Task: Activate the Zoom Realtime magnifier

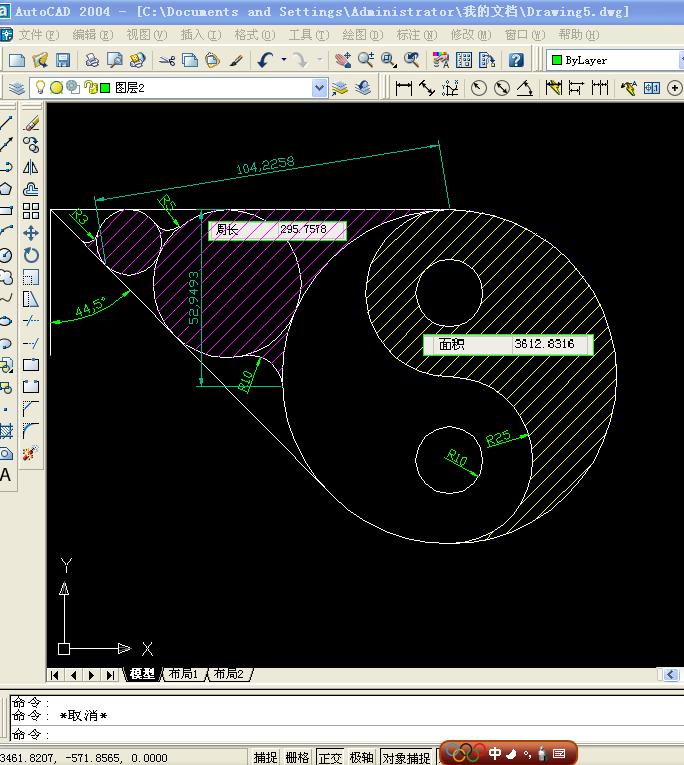Action: coord(365,60)
